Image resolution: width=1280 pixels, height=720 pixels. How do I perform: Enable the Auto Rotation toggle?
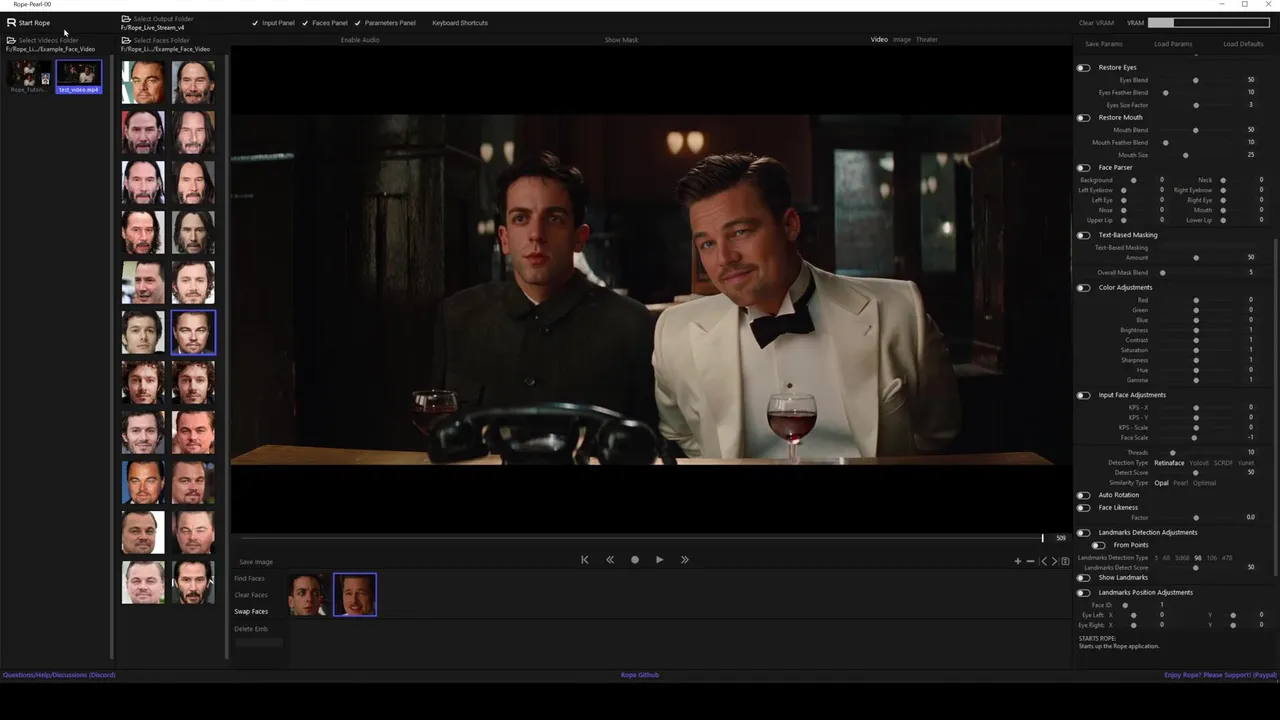pos(1083,495)
